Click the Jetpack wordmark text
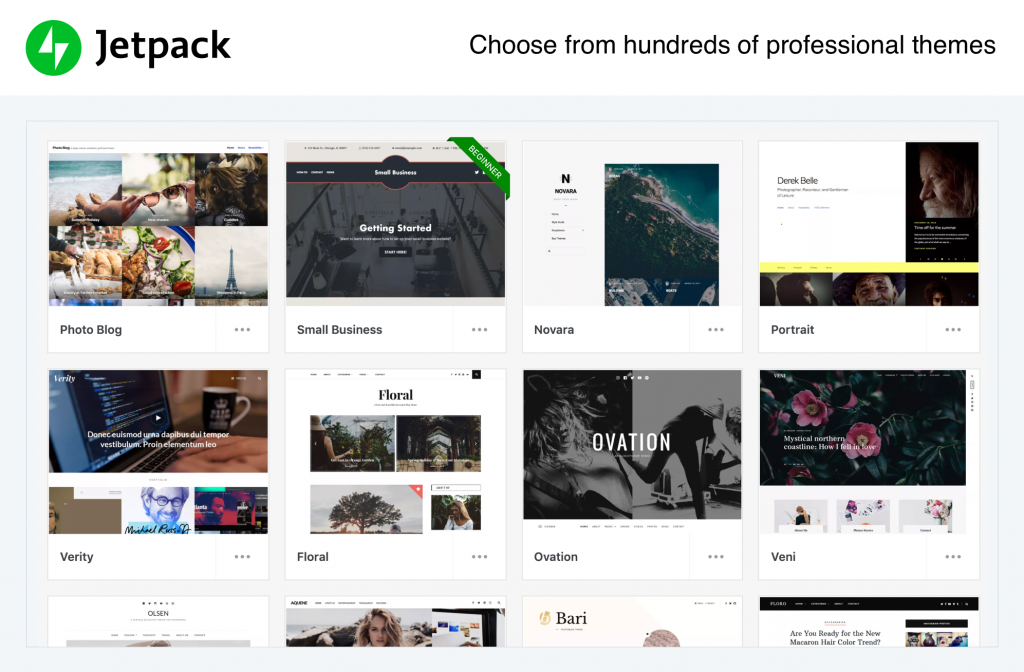Image resolution: width=1024 pixels, height=672 pixels. pyautogui.click(x=163, y=47)
